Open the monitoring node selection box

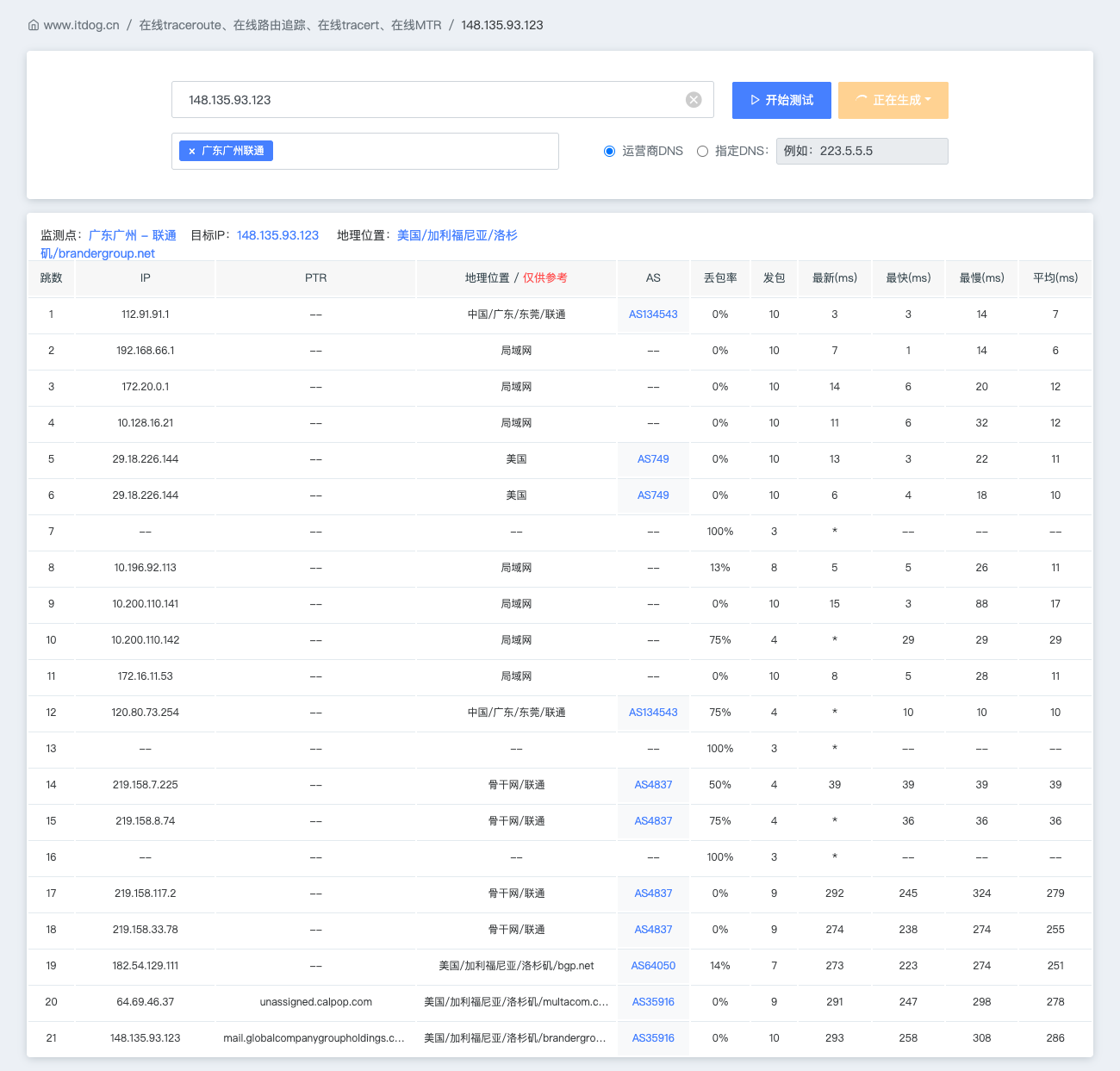coord(365,151)
